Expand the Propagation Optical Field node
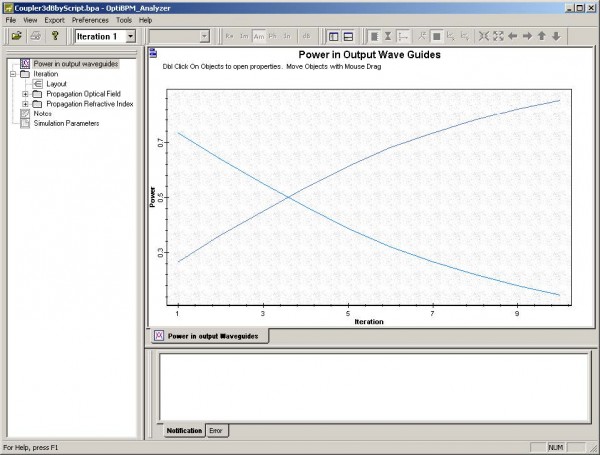Viewport: 600px width, 455px height. [25, 94]
